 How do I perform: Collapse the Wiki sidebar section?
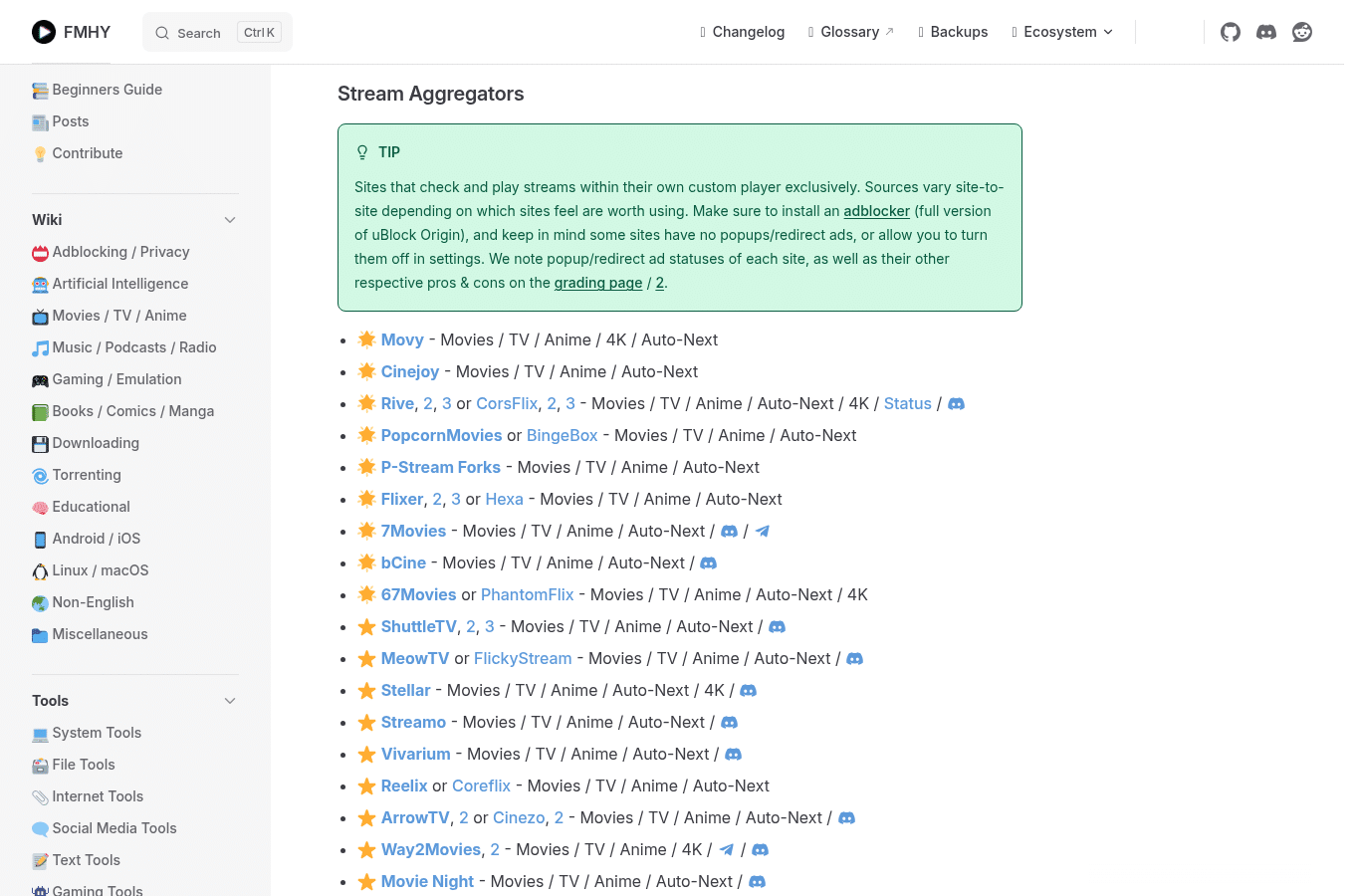pos(230,220)
